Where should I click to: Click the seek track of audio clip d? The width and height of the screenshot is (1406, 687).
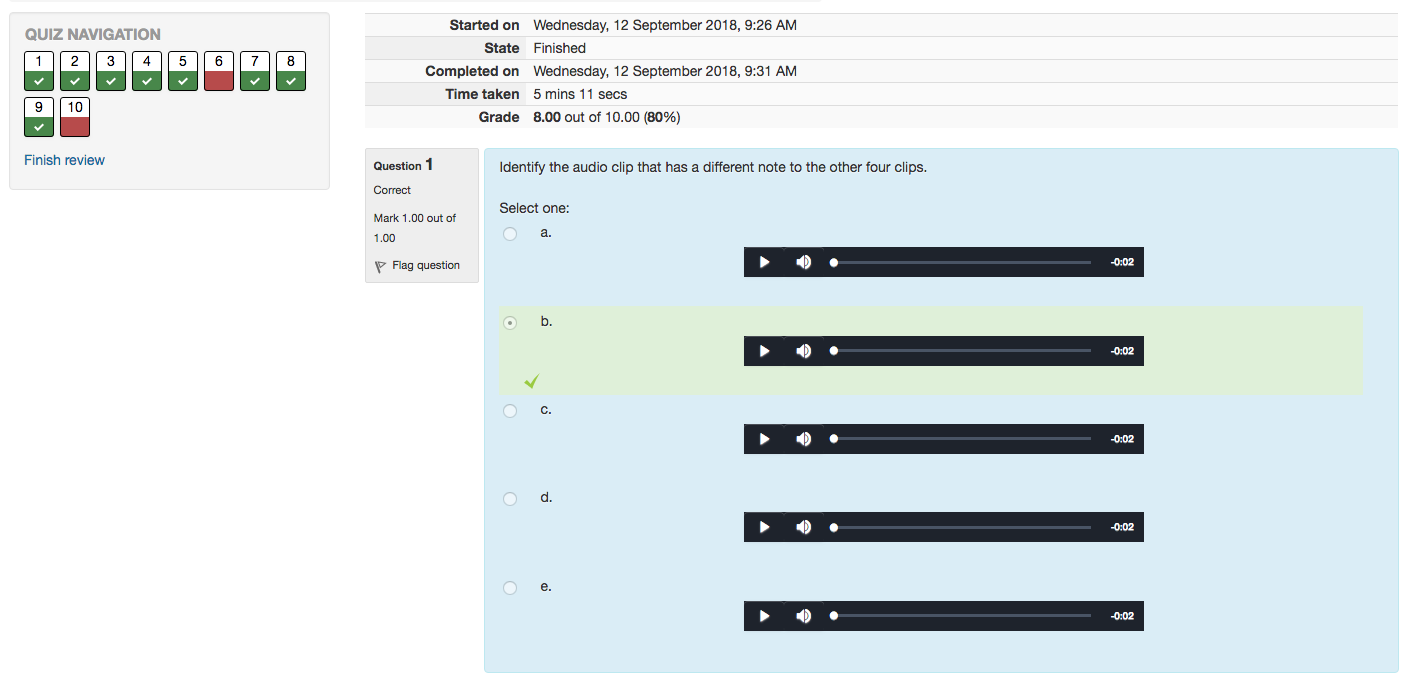coord(960,527)
